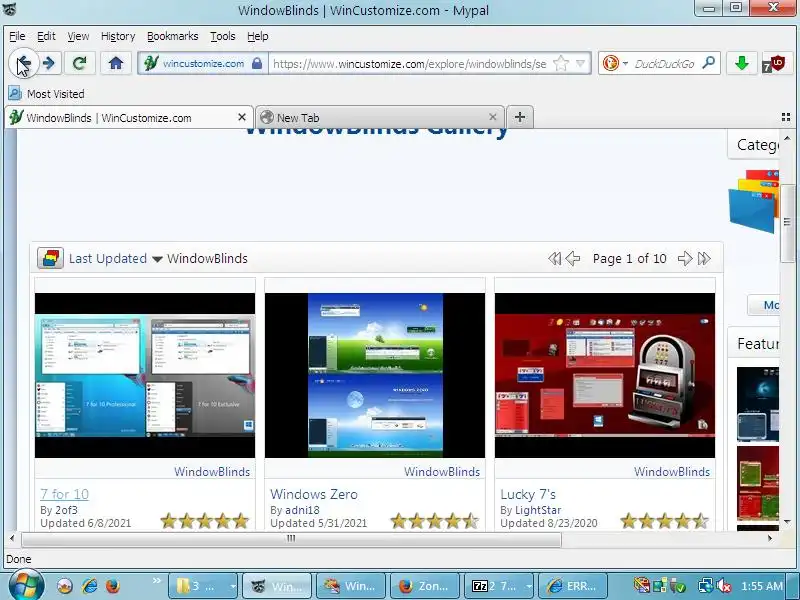The width and height of the screenshot is (800, 600).
Task: Reload the current page
Action: pos(79,63)
